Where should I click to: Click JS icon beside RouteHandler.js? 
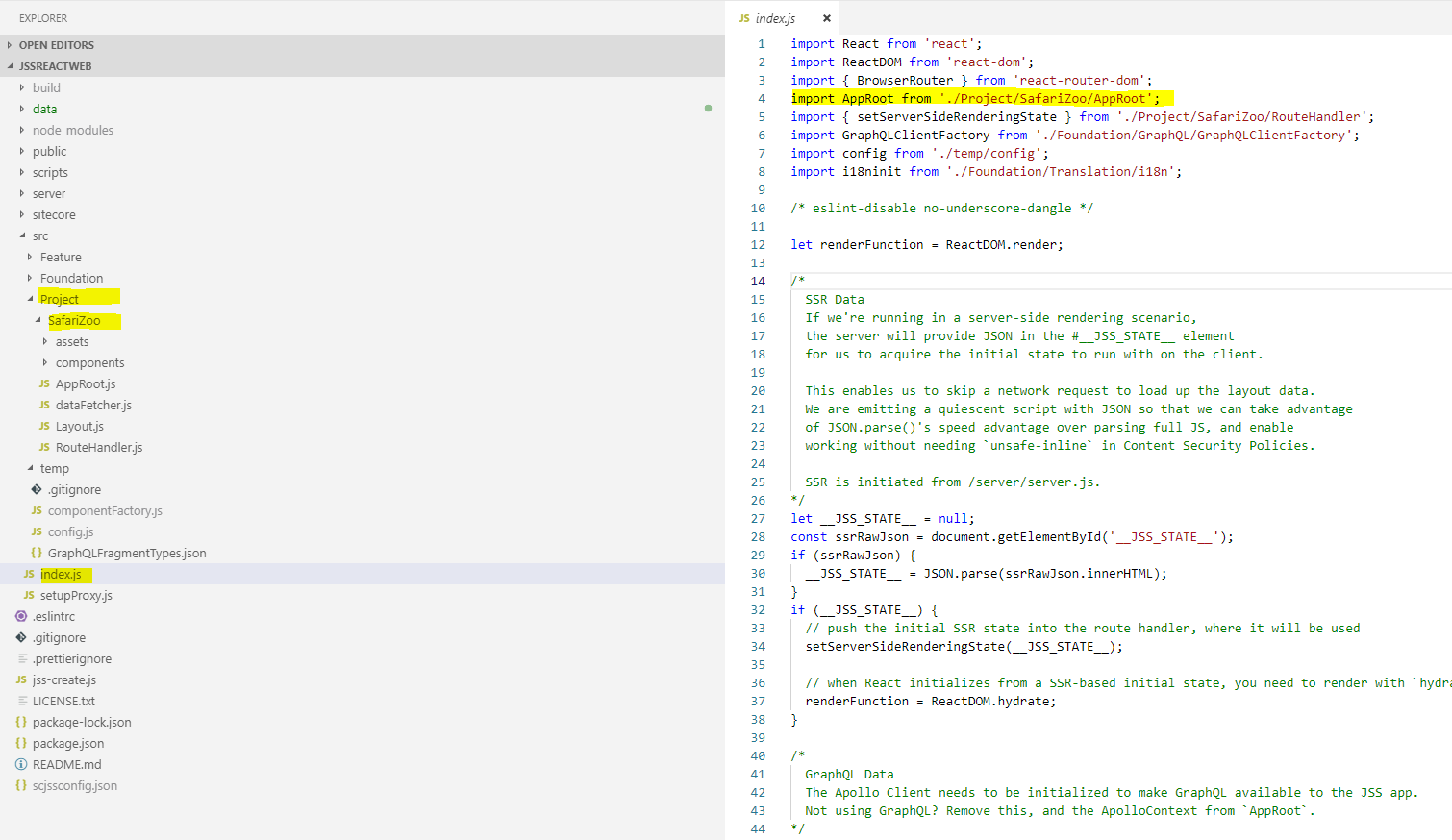(44, 447)
